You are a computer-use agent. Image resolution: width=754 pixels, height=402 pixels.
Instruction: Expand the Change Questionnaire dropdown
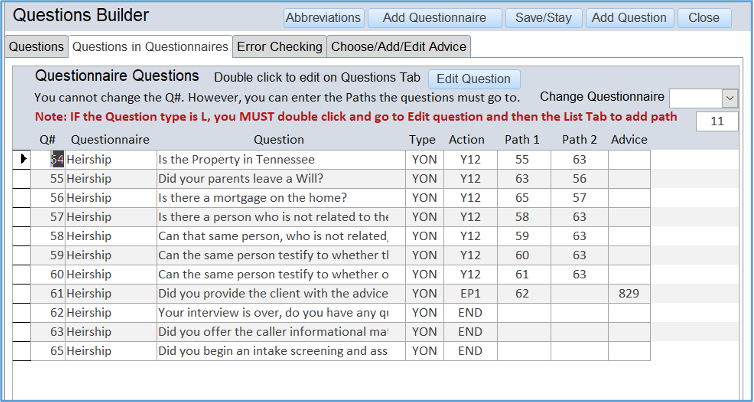[x=729, y=98]
